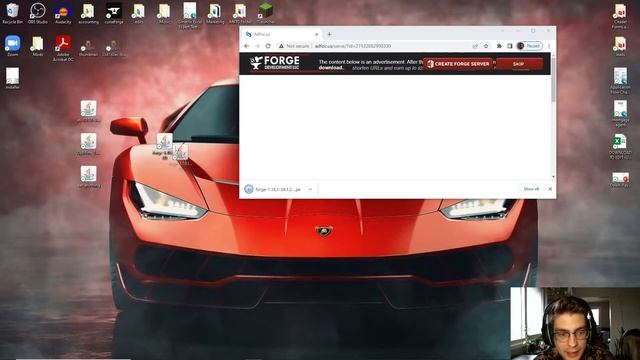Click the SKIP ad button
The width and height of the screenshot is (640, 360).
tap(519, 64)
